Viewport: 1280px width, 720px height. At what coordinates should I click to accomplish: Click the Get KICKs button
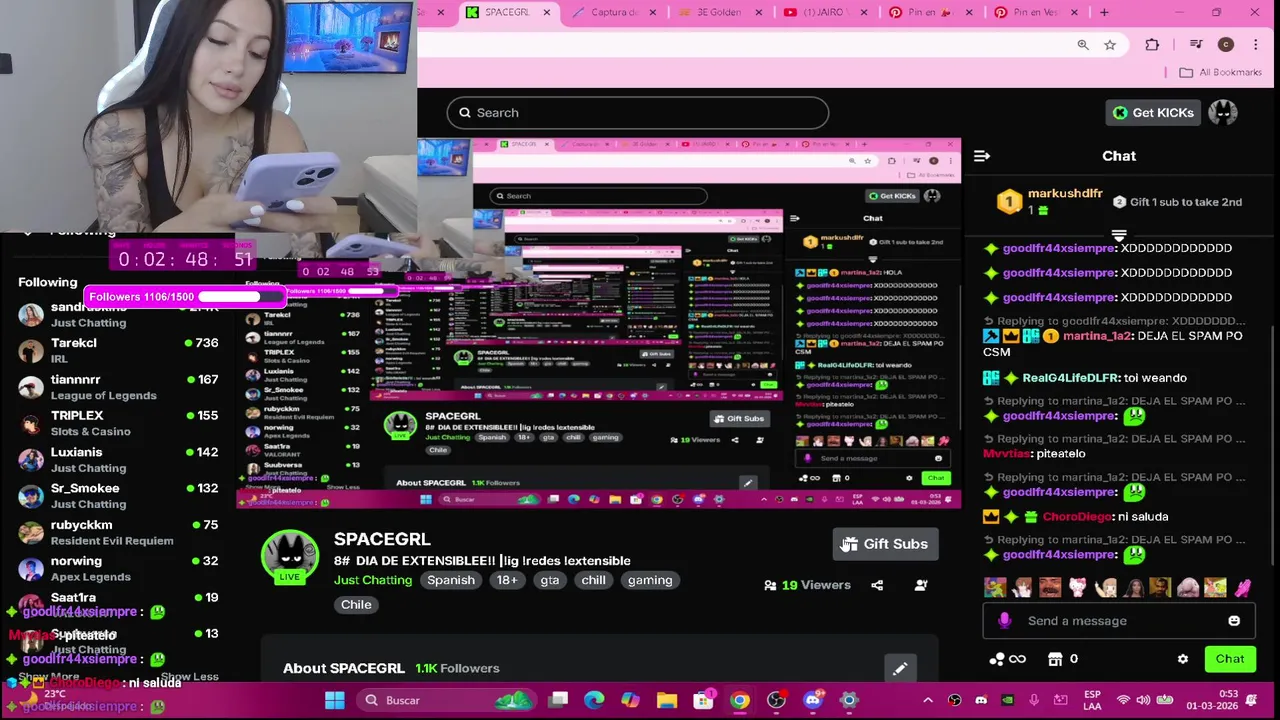click(x=1153, y=113)
